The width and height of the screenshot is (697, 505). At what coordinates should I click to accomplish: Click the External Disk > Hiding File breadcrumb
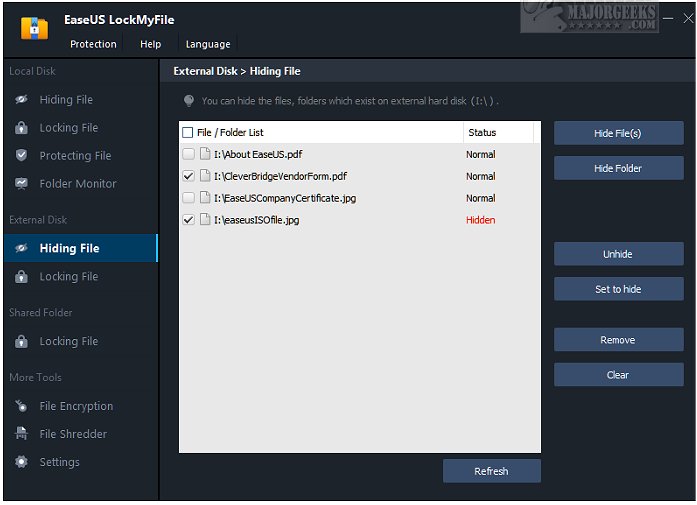tap(237, 71)
